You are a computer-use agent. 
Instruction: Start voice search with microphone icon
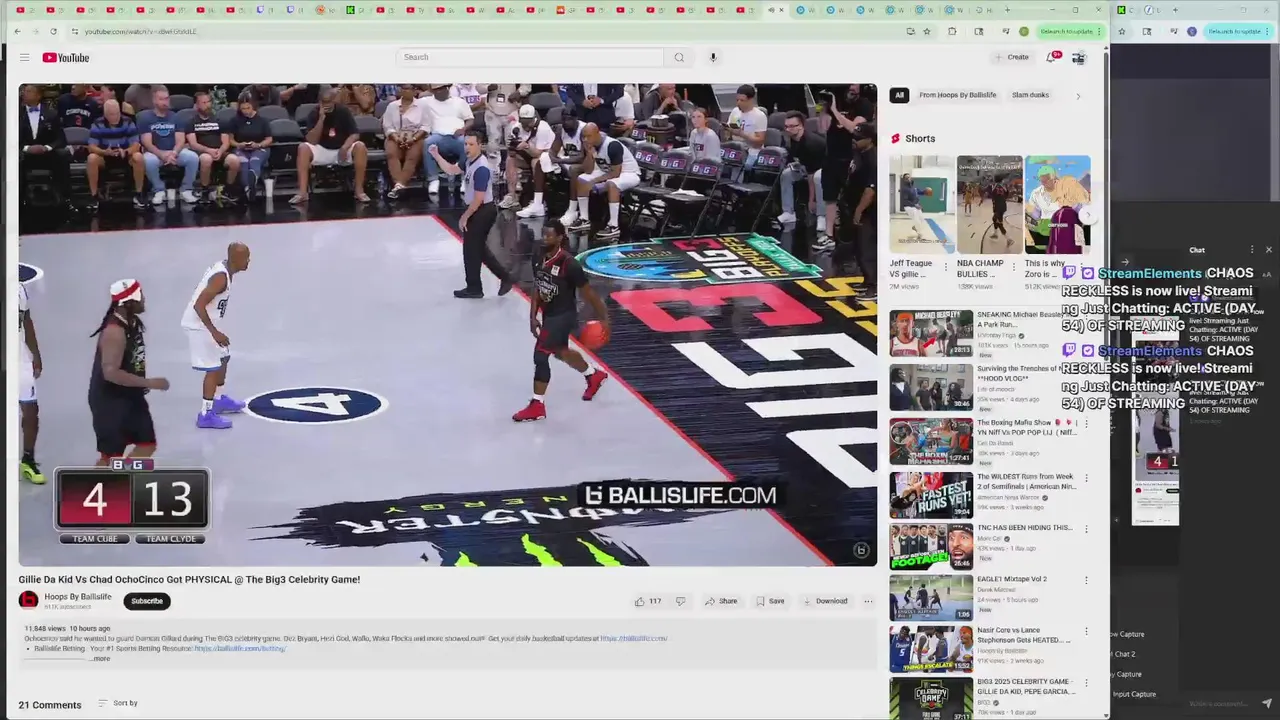[x=713, y=57]
